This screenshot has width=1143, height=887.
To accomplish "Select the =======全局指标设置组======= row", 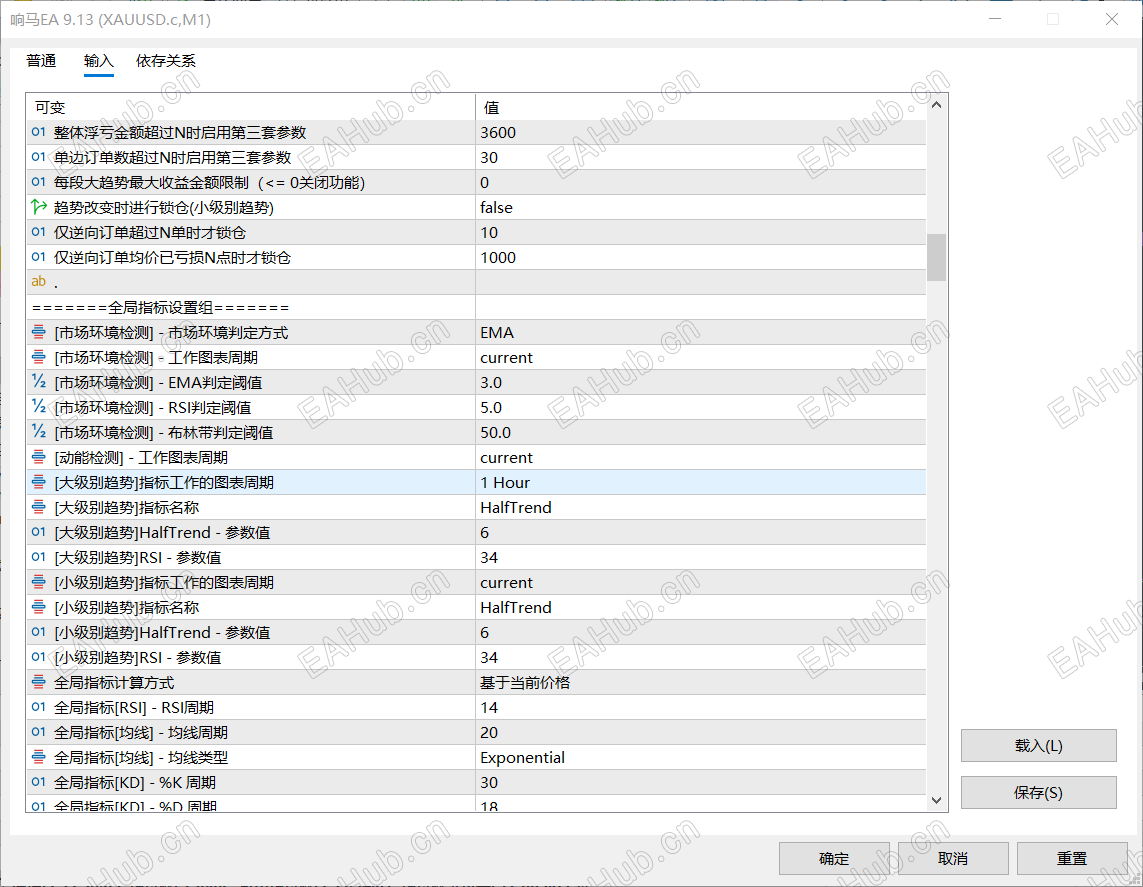I will tap(476, 307).
